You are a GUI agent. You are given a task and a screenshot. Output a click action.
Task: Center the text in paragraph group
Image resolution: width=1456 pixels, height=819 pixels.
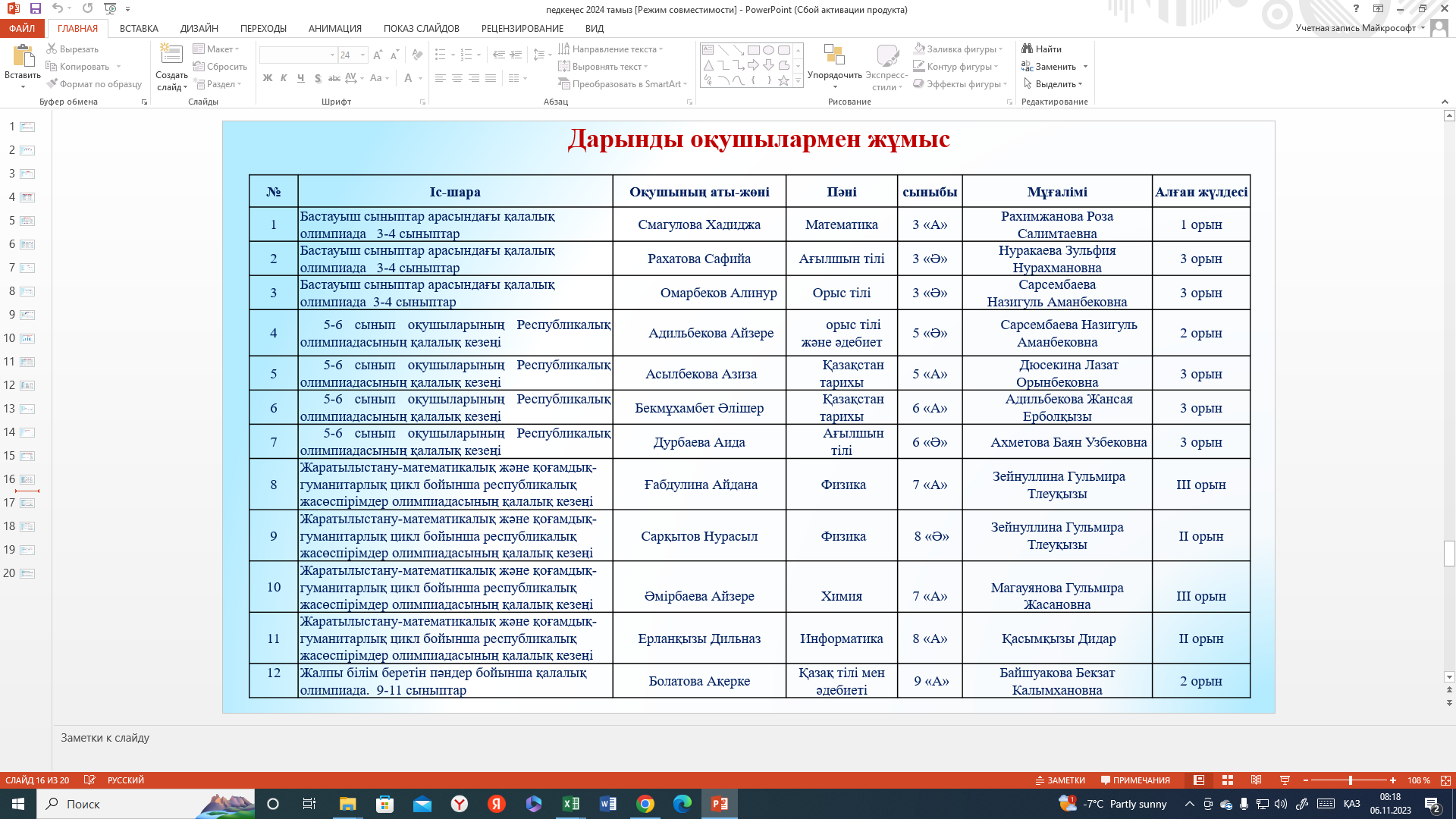pyautogui.click(x=457, y=78)
